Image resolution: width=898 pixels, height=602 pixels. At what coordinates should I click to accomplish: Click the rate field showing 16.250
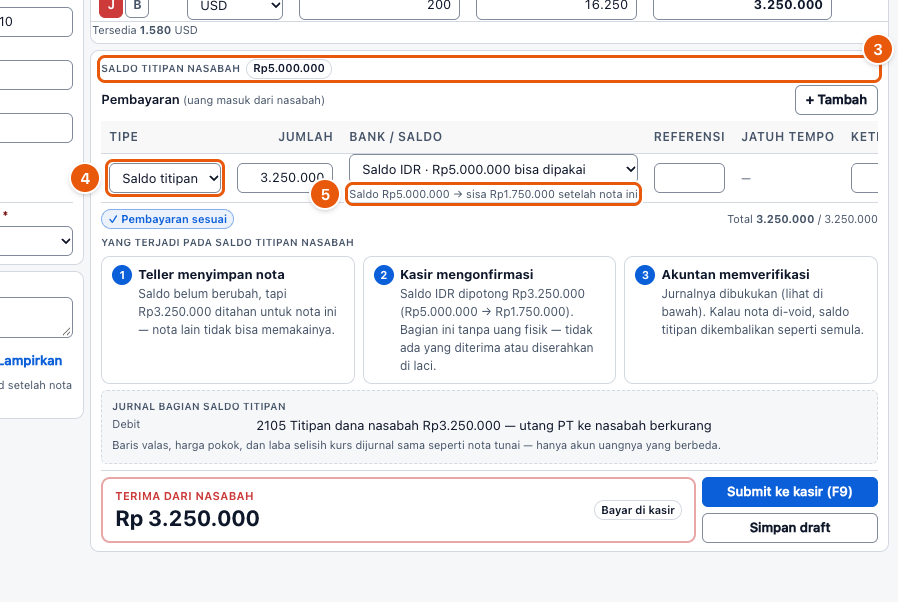pos(556,8)
